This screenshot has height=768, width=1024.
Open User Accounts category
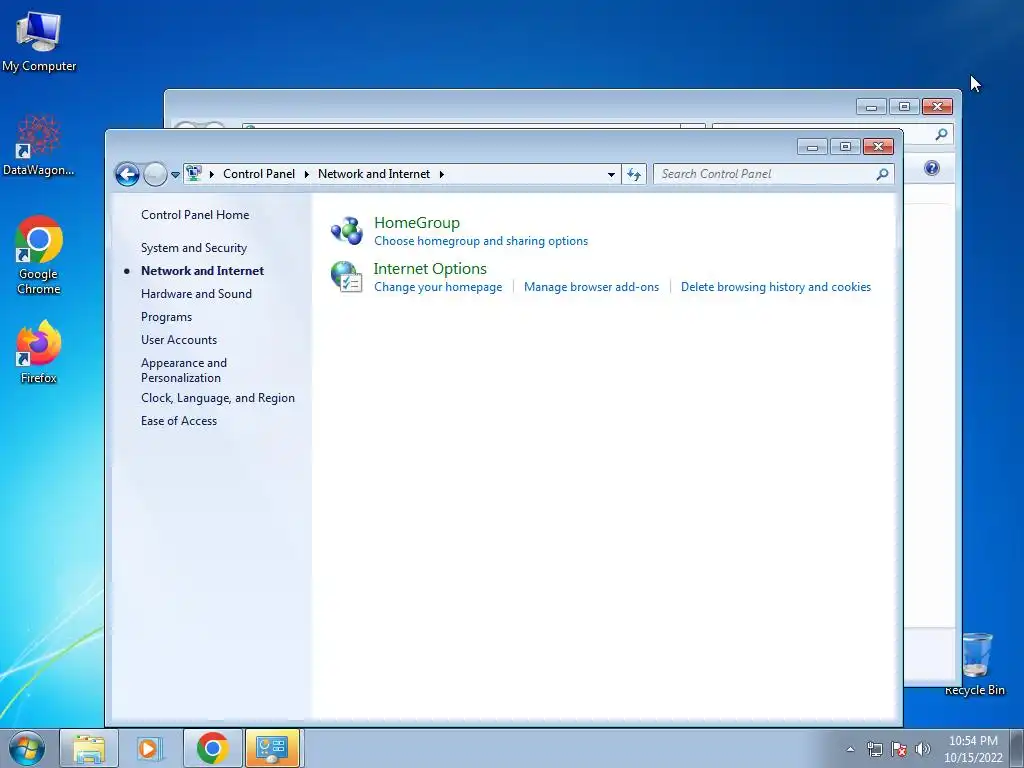click(179, 340)
